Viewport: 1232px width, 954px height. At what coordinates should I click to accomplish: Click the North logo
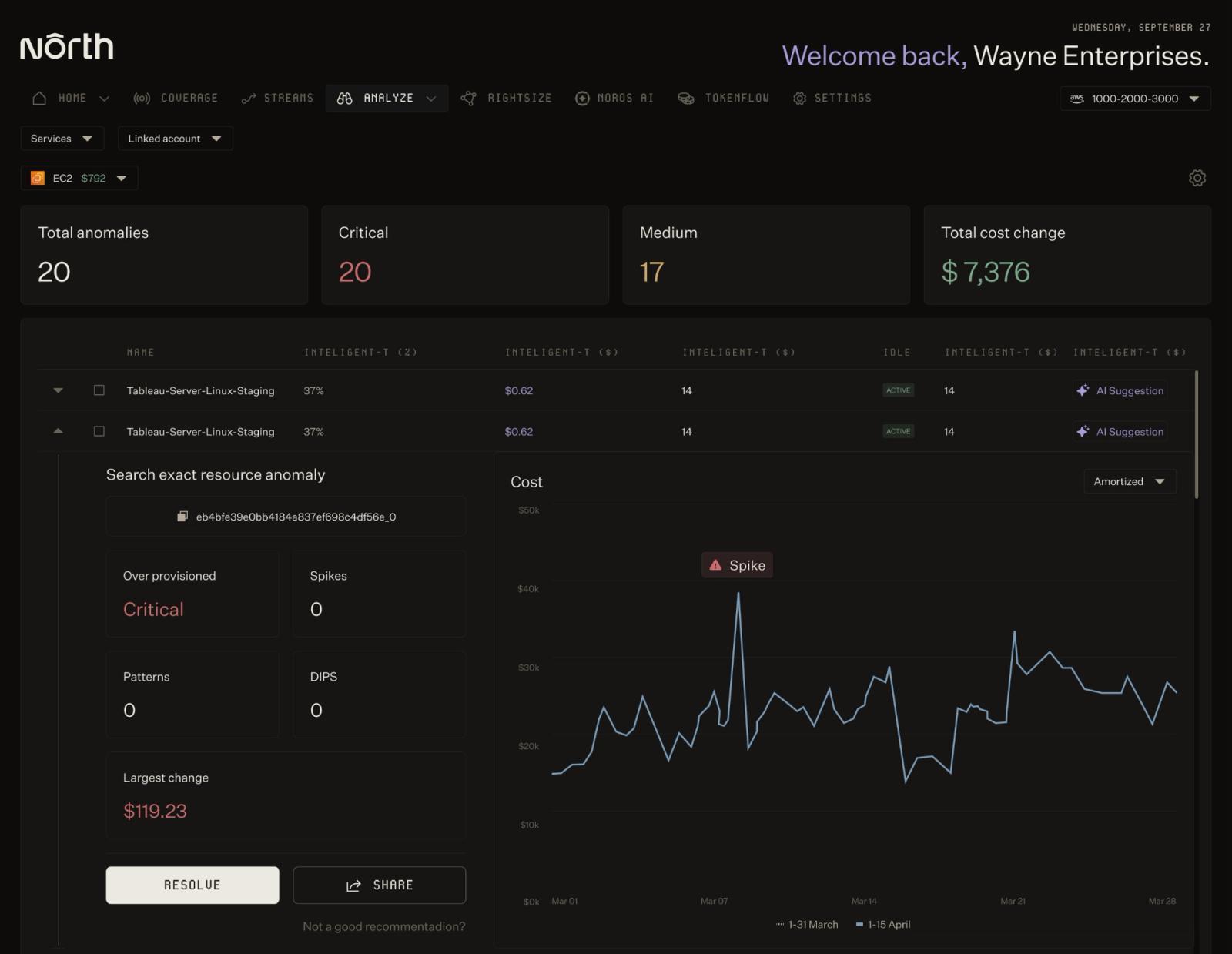click(67, 46)
